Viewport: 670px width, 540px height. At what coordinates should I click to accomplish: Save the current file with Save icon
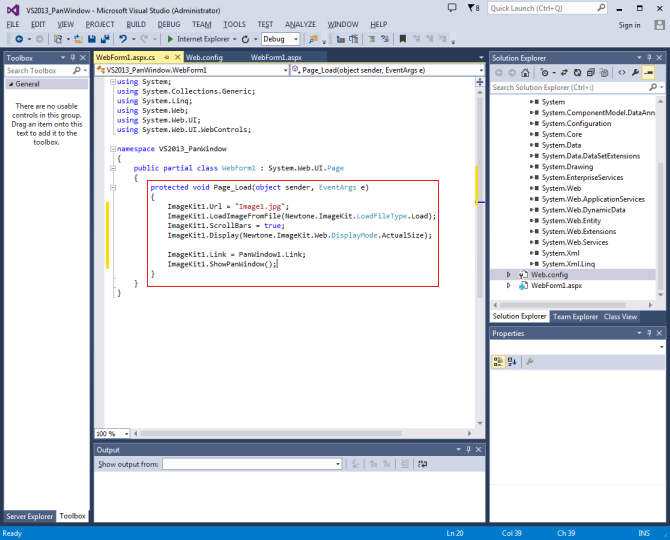(x=91, y=39)
